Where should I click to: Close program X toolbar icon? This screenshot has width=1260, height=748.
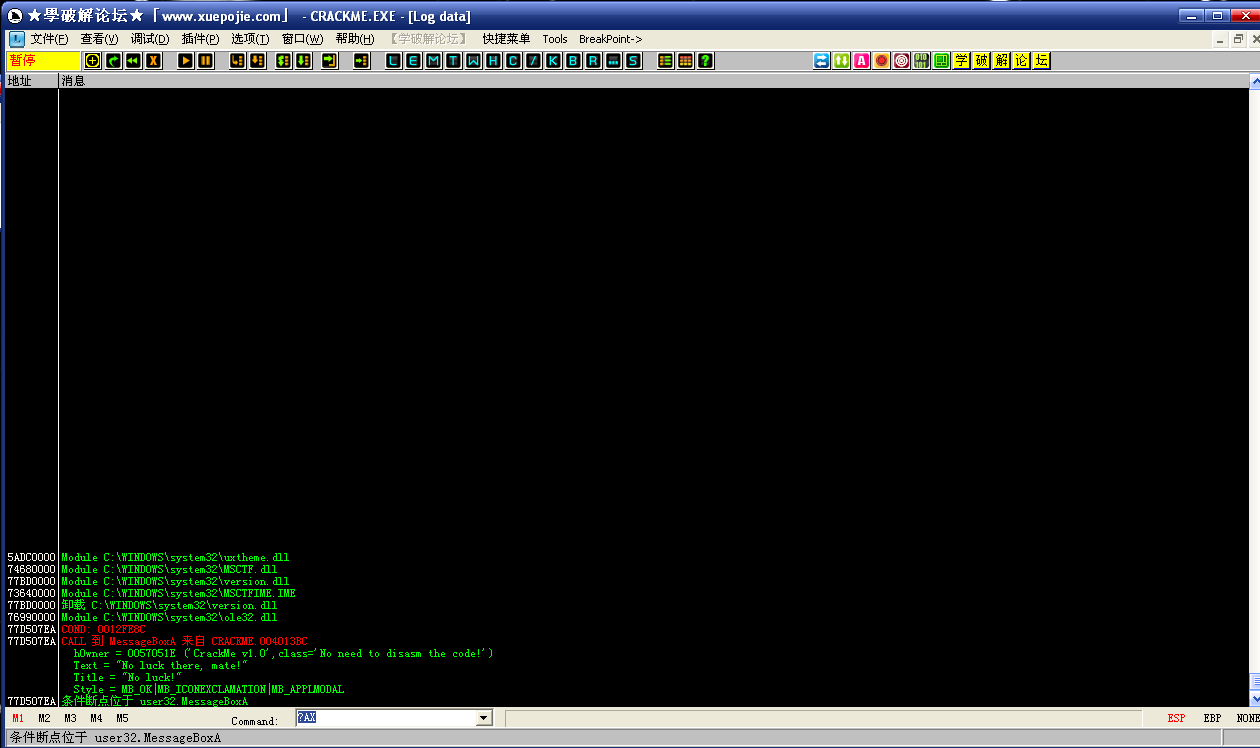click(153, 61)
